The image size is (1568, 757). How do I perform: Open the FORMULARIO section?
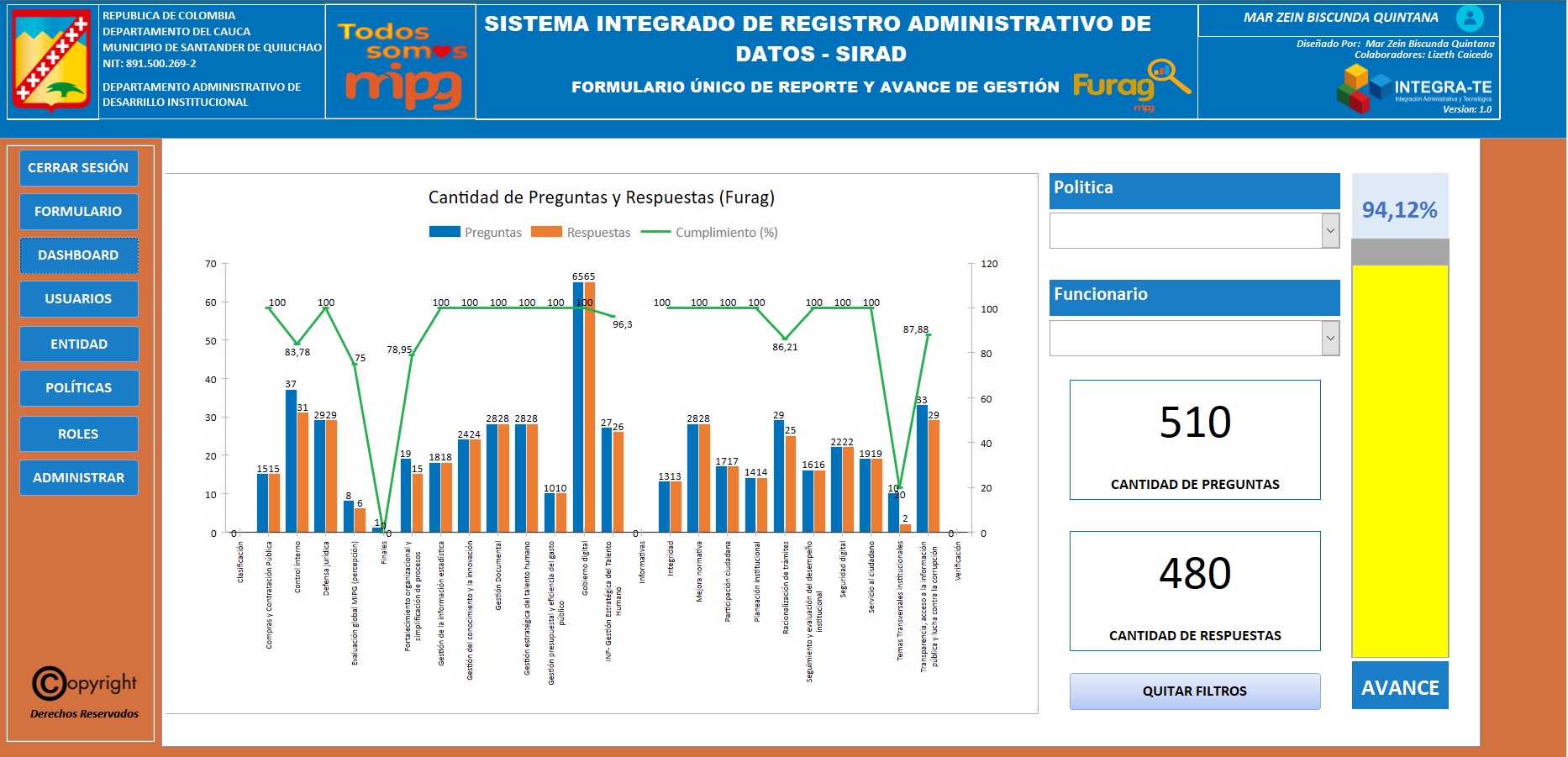pos(78,212)
